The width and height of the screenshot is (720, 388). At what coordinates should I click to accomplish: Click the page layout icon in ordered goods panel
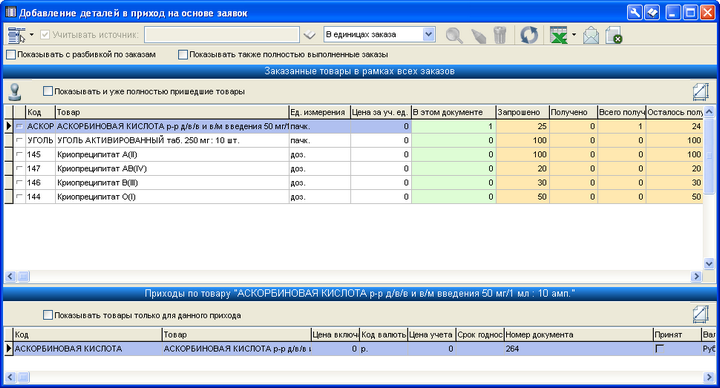tap(701, 91)
